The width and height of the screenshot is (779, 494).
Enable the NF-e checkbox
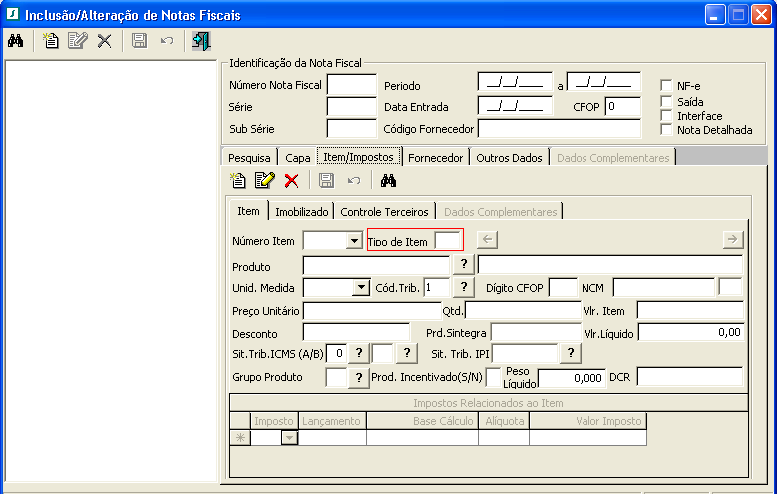click(x=667, y=86)
